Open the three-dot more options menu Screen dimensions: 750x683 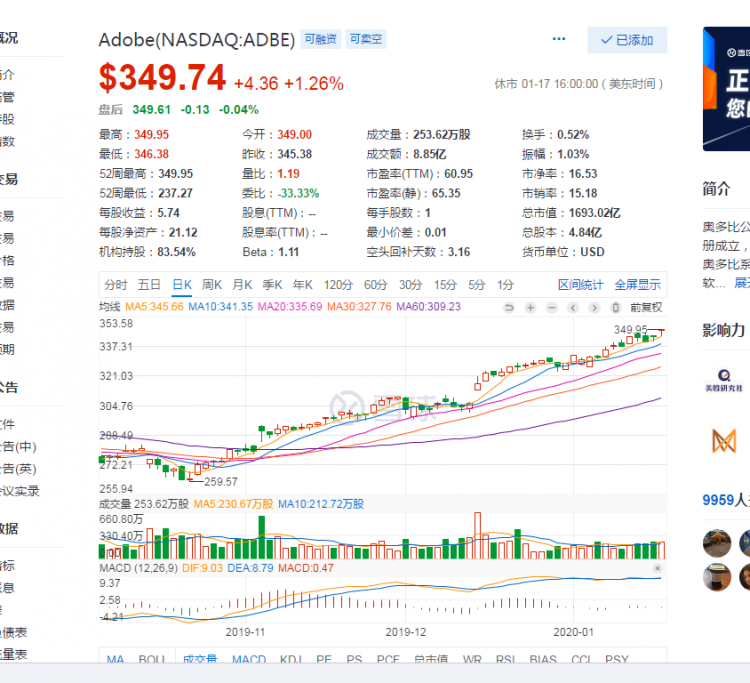click(x=559, y=39)
